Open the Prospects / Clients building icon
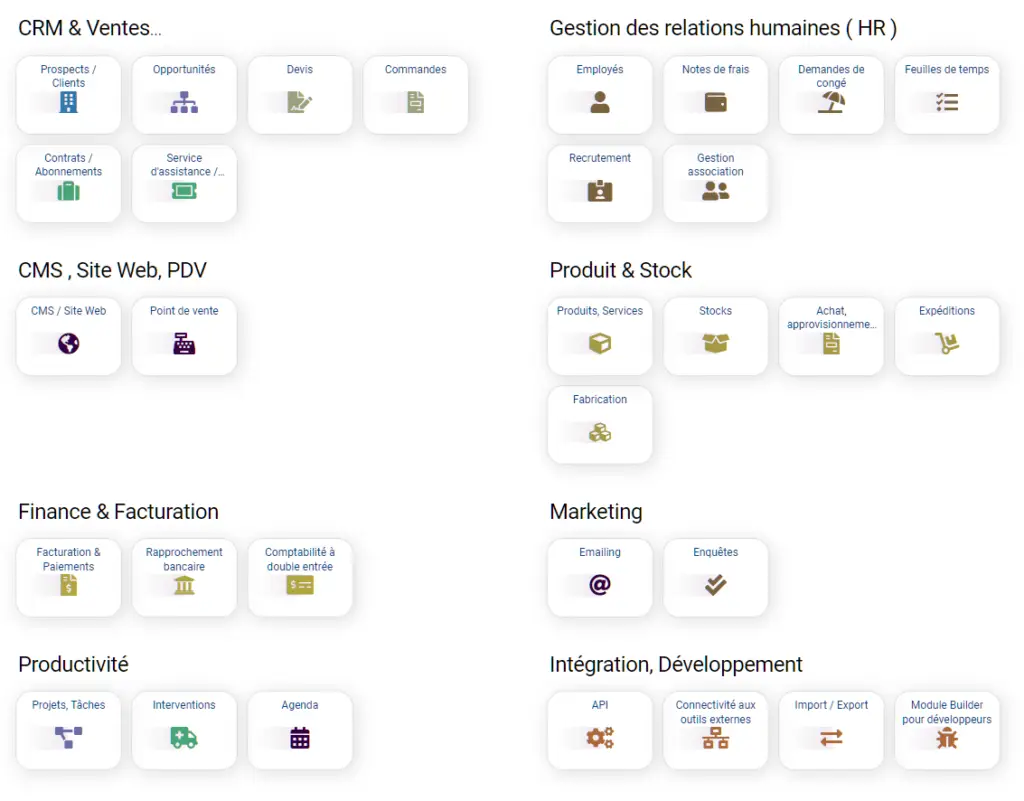 coord(69,102)
